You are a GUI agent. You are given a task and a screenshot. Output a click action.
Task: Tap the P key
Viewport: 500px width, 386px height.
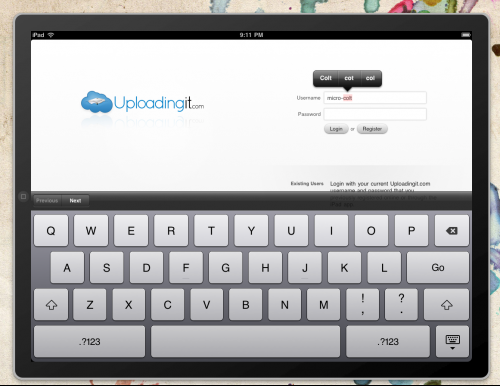[412, 231]
